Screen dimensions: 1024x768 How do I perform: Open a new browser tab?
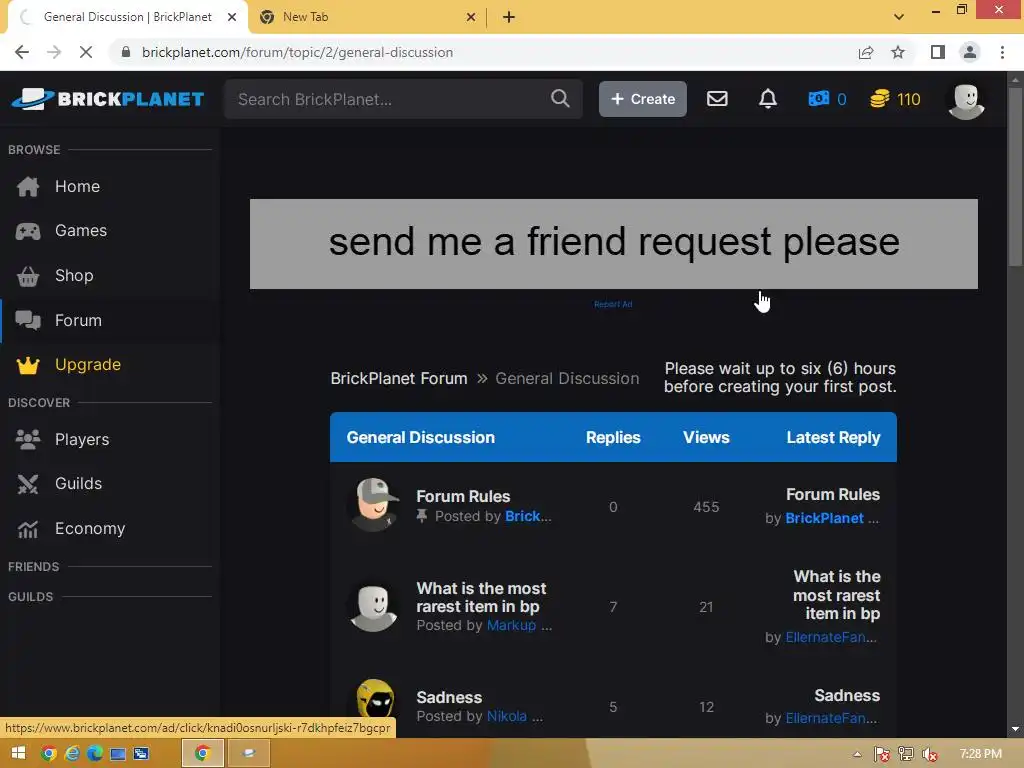point(509,17)
